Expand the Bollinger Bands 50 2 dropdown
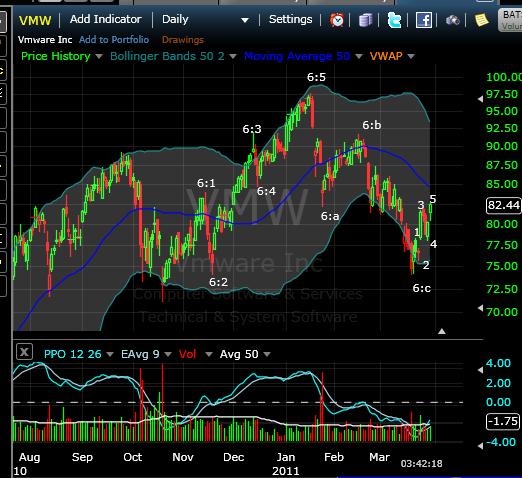Image resolution: width=522 pixels, height=478 pixels. [233, 56]
